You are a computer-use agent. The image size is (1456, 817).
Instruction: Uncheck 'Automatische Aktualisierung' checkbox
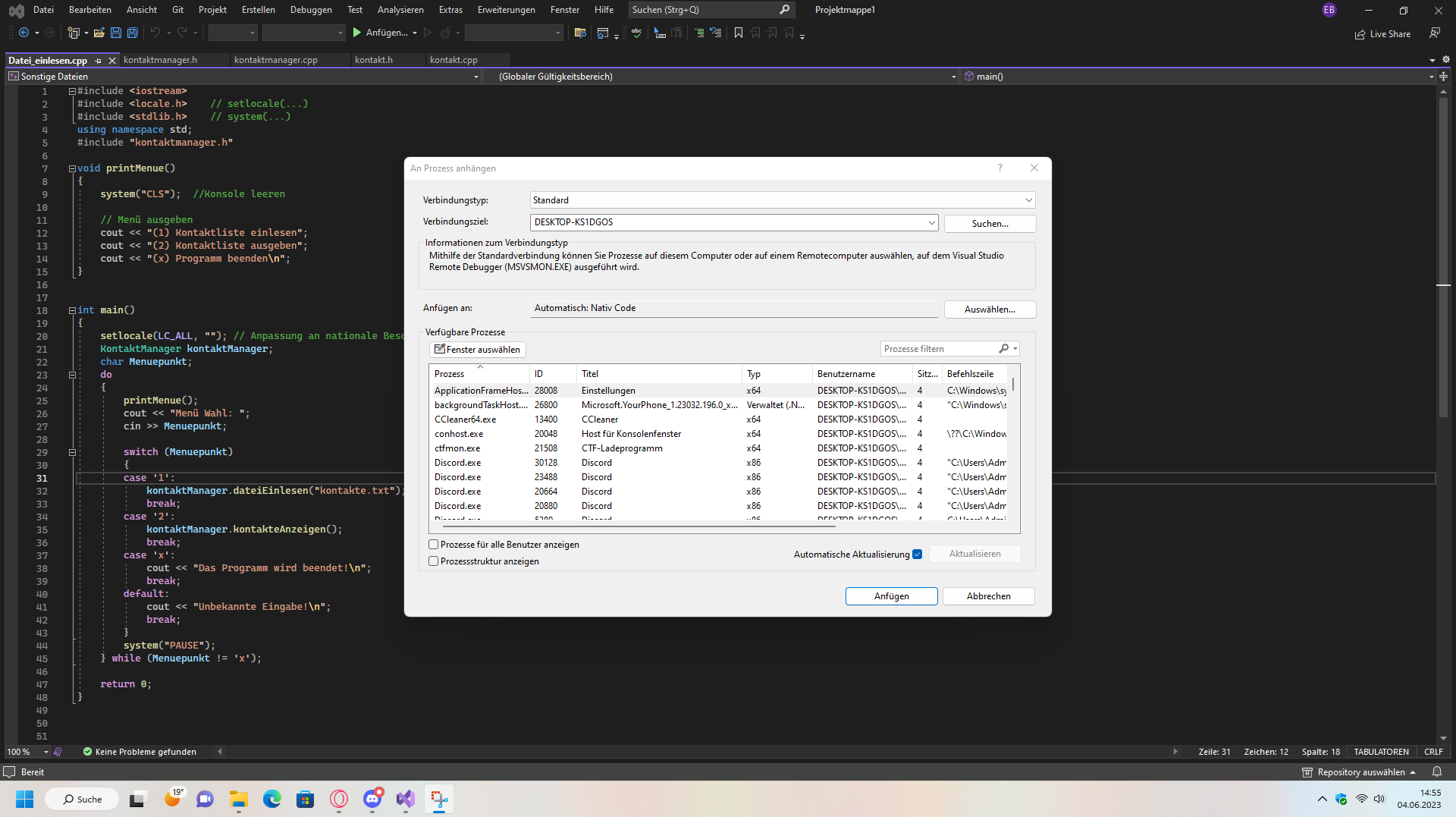pos(918,555)
